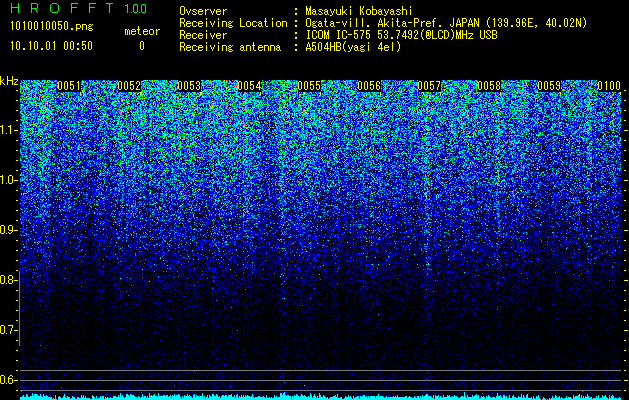Click the 0100 time marker
The height and width of the screenshot is (400, 629).
(609, 86)
